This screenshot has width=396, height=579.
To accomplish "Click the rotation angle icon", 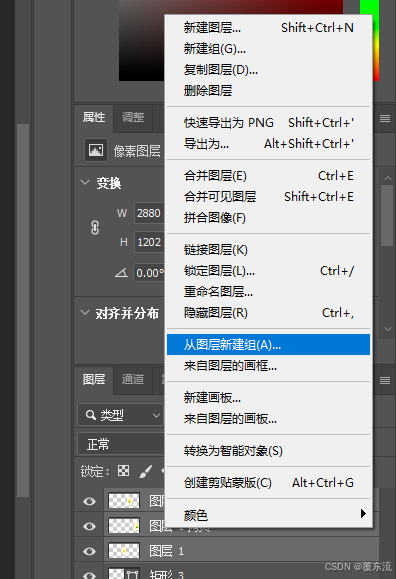I will tap(121, 273).
